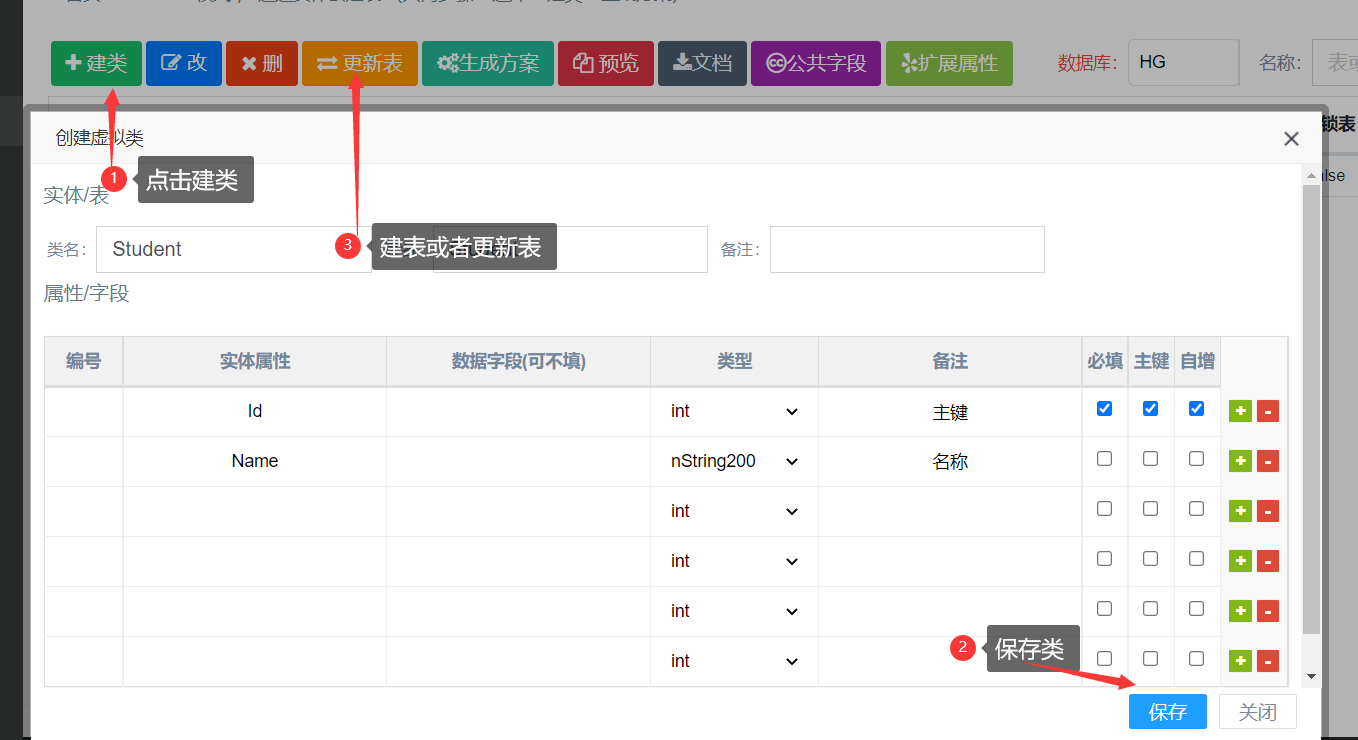
Task: Click the green 建类 create class button
Action: (96, 63)
